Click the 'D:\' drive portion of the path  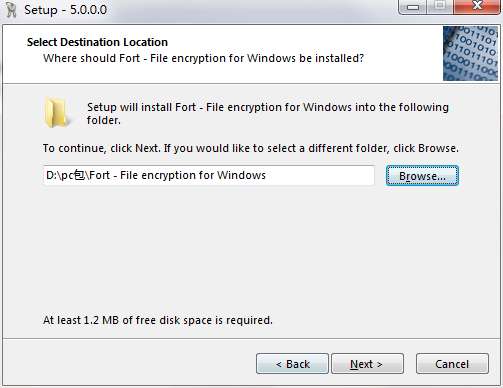[x=53, y=175]
